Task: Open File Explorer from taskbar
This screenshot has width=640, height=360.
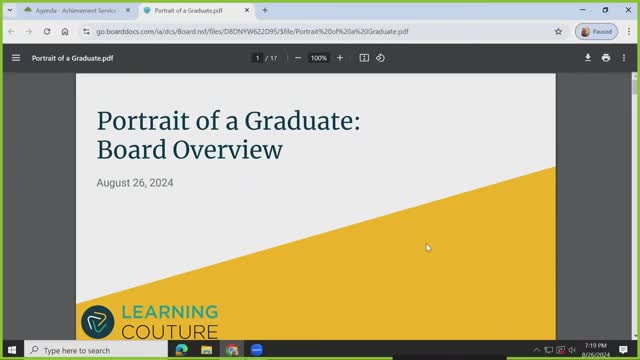Action: point(207,350)
